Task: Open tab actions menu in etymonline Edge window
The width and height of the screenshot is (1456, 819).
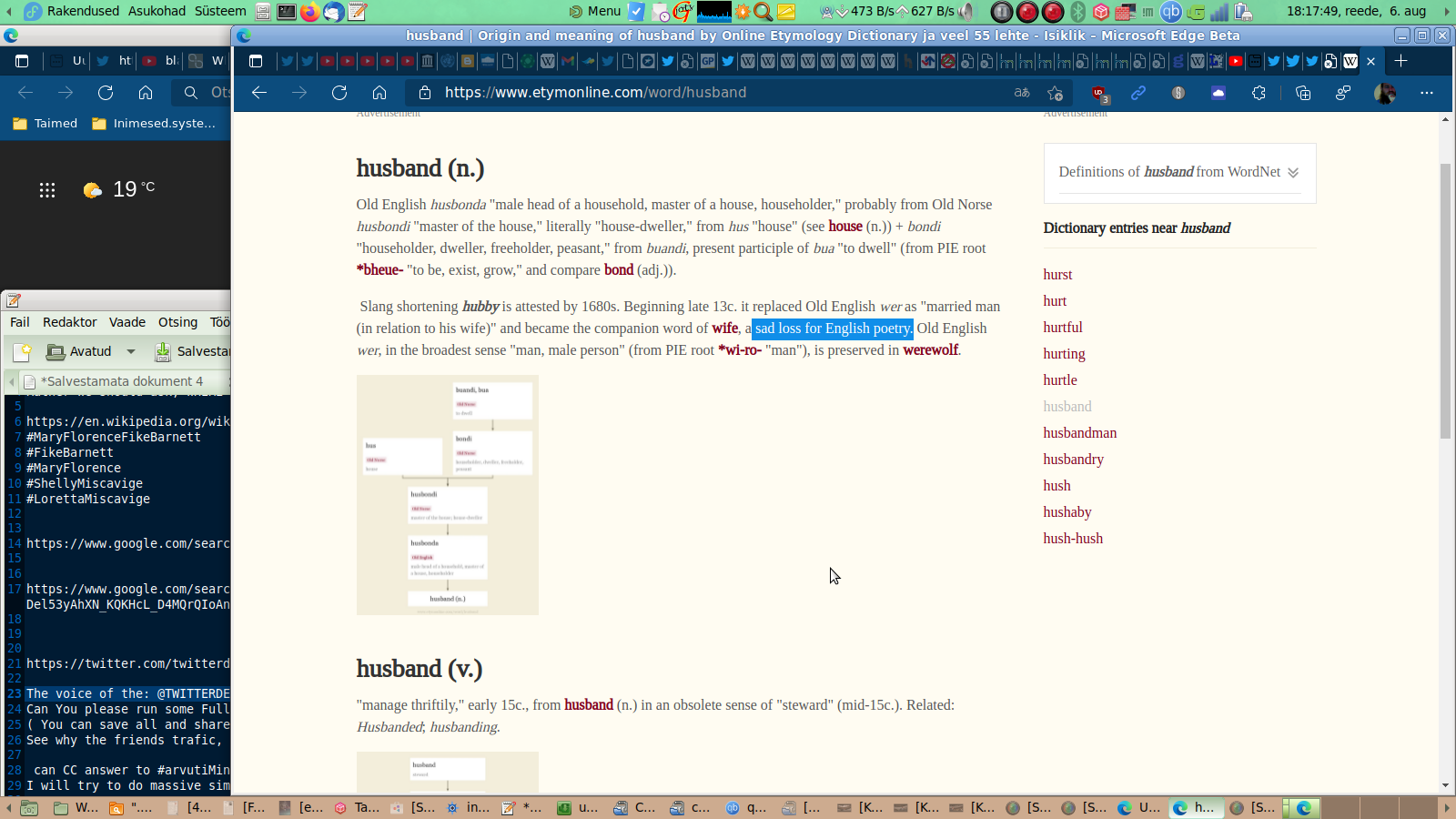Action: pyautogui.click(x=256, y=61)
